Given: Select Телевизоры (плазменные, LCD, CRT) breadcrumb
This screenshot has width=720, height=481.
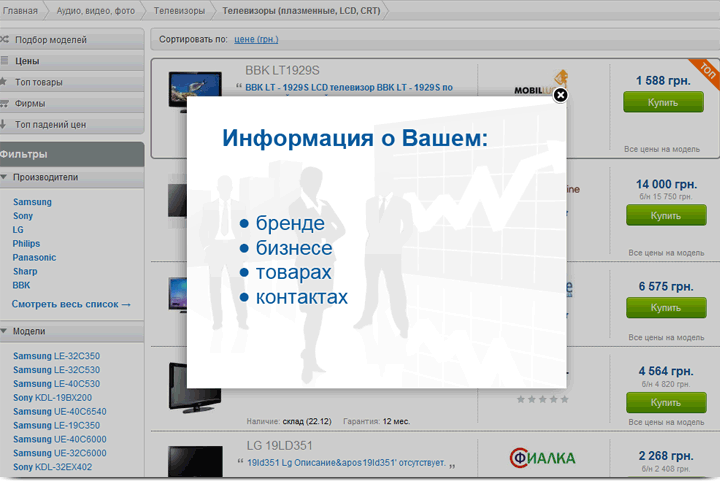Looking at the screenshot, I should click(x=301, y=11).
